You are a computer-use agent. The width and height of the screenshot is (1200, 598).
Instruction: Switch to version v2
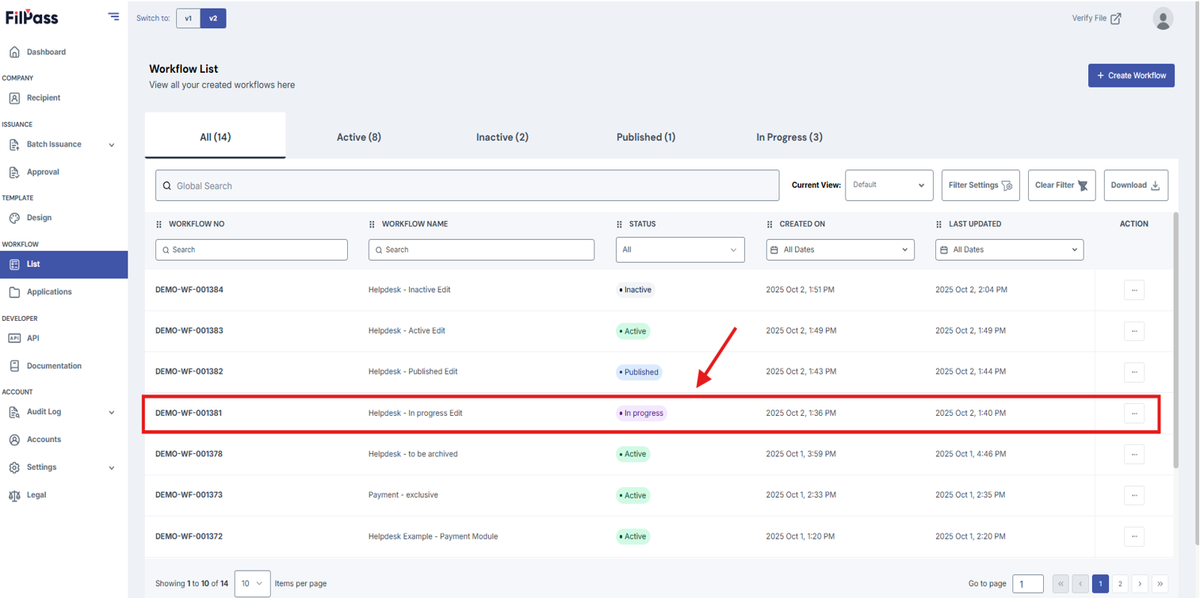[213, 18]
